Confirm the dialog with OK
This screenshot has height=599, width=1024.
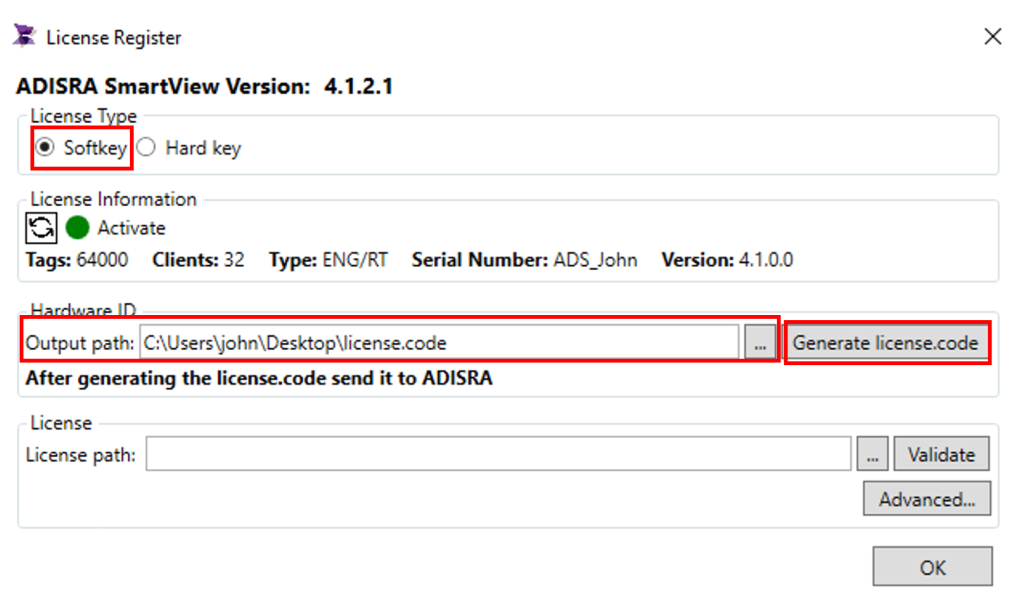coord(932,567)
